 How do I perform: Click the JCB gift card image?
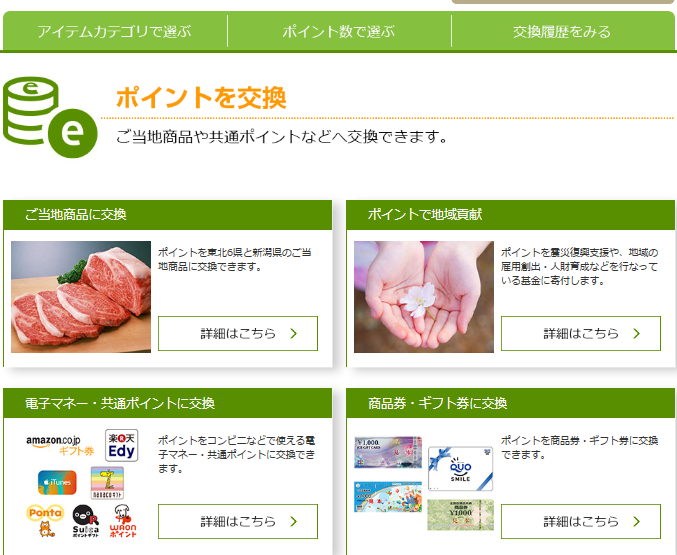[388, 452]
